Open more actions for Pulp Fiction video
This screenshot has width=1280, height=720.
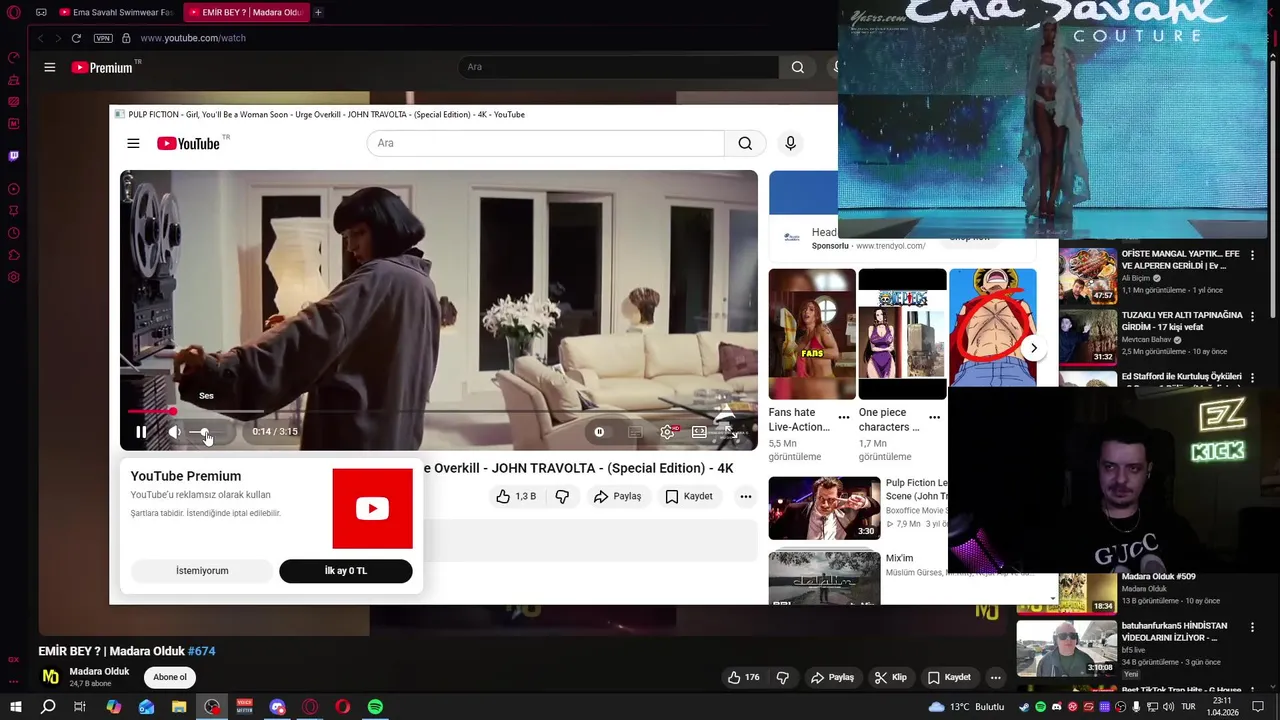pyautogui.click(x=745, y=496)
